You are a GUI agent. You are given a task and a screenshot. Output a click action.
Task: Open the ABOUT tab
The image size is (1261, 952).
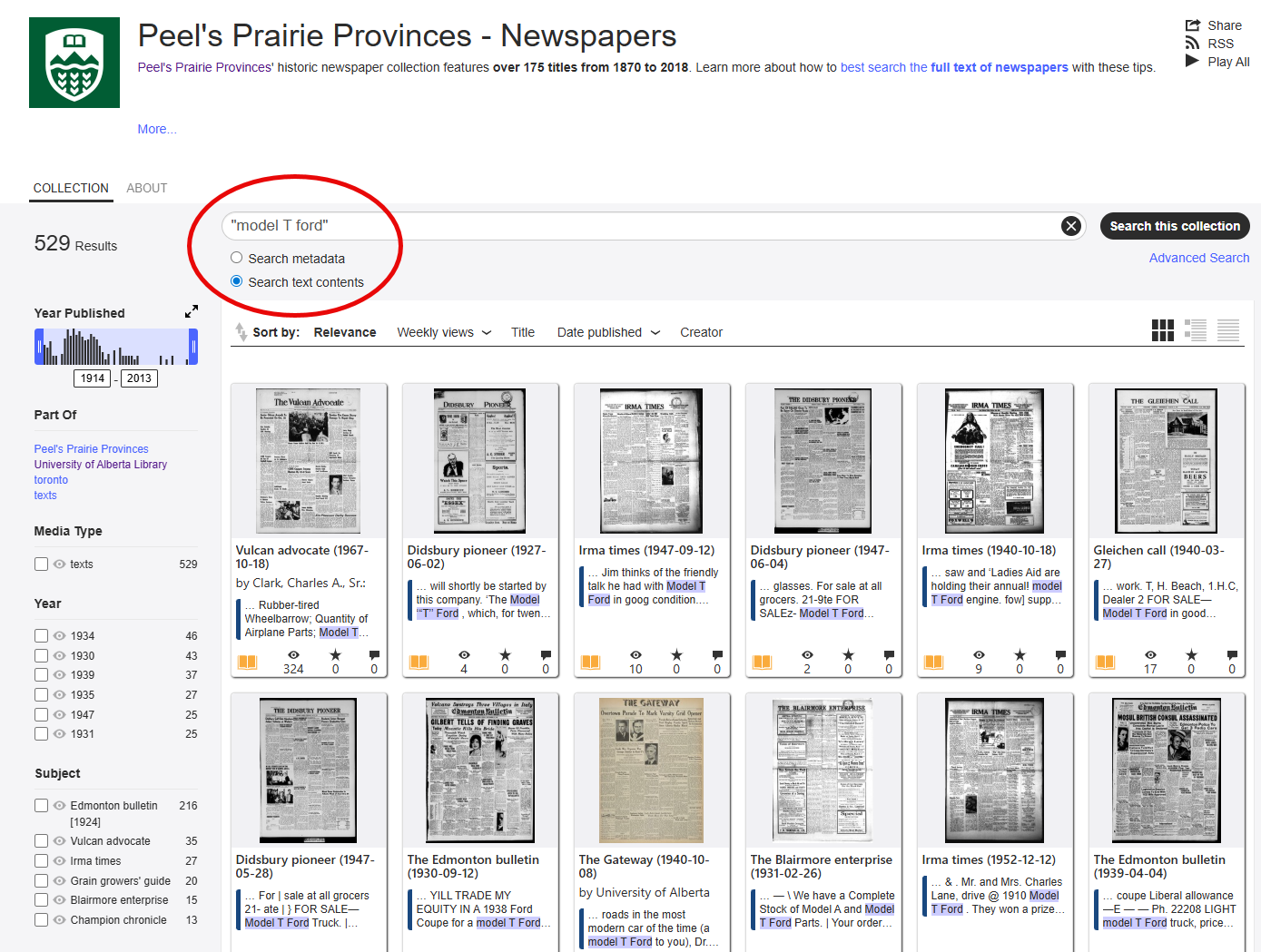(x=146, y=188)
